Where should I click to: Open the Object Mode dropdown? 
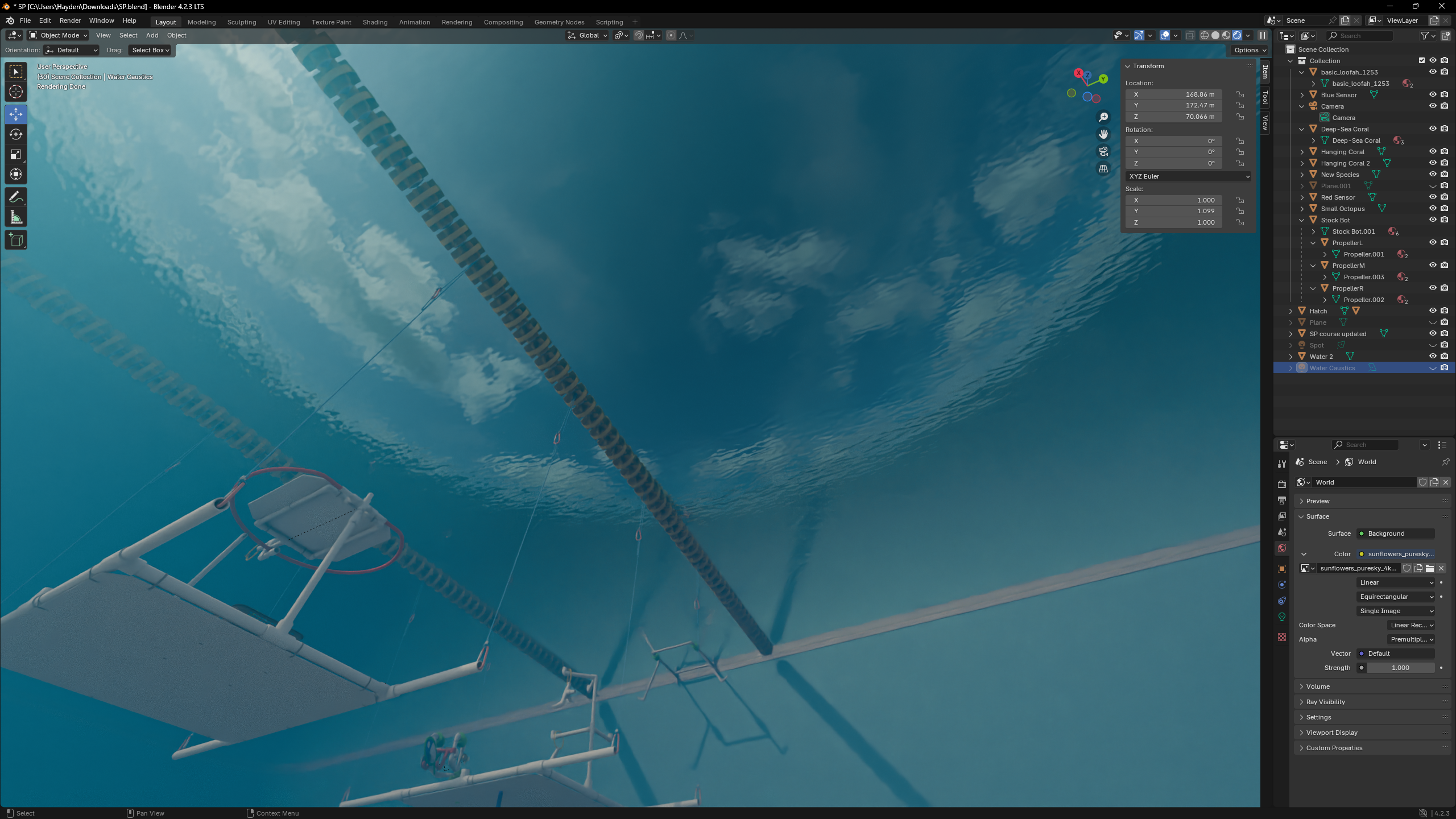coord(58,35)
